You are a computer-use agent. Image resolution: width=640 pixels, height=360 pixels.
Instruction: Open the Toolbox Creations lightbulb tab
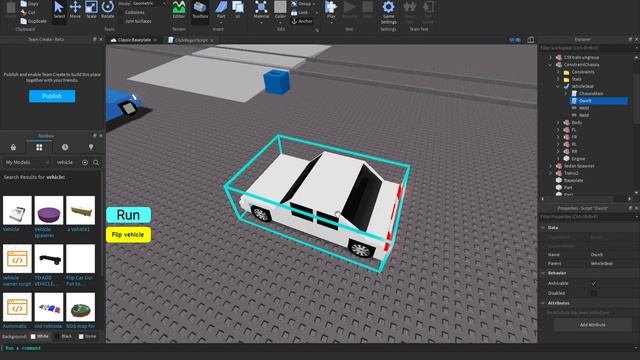(91, 147)
